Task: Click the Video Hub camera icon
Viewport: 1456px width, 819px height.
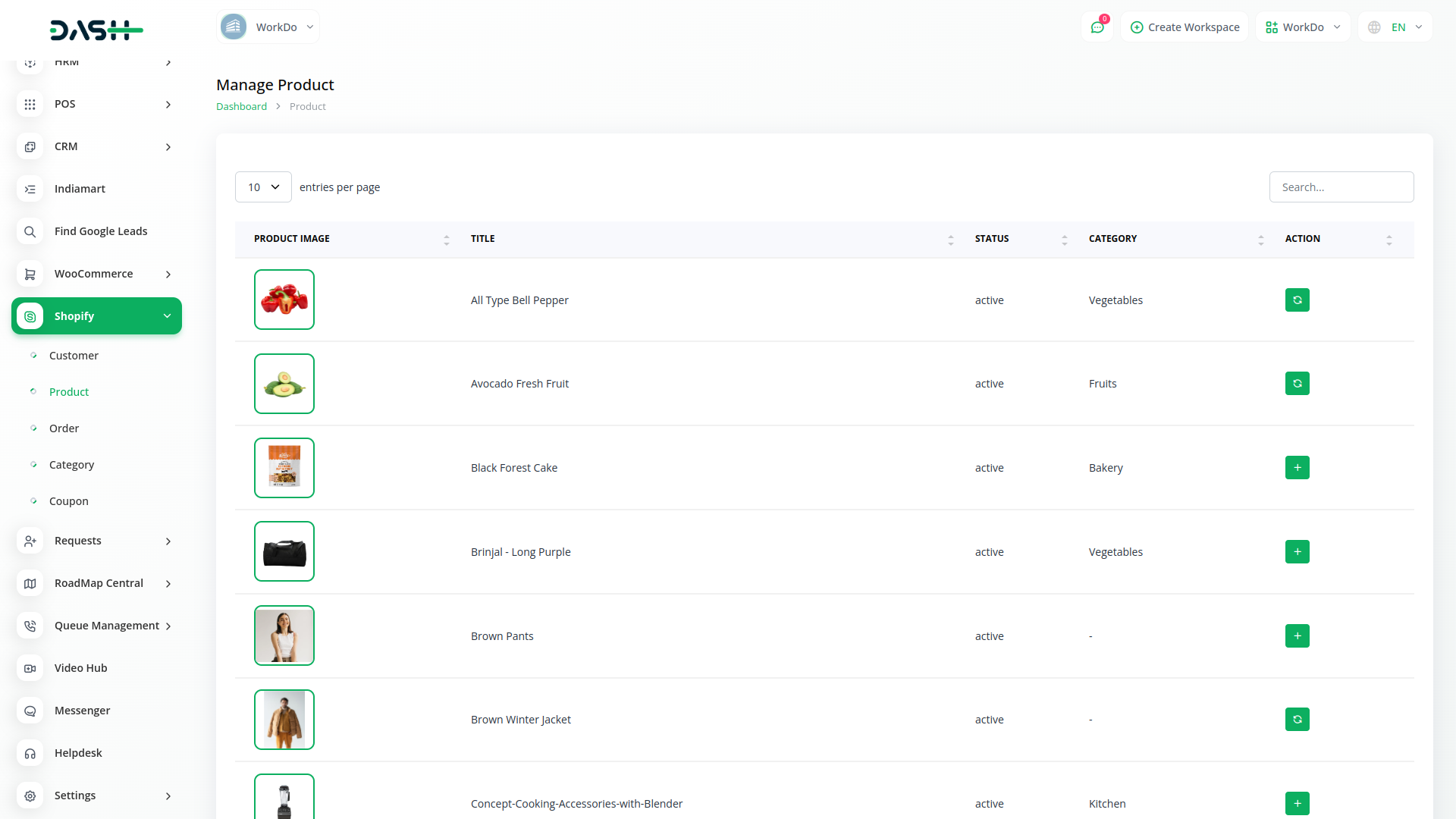Action: point(30,668)
